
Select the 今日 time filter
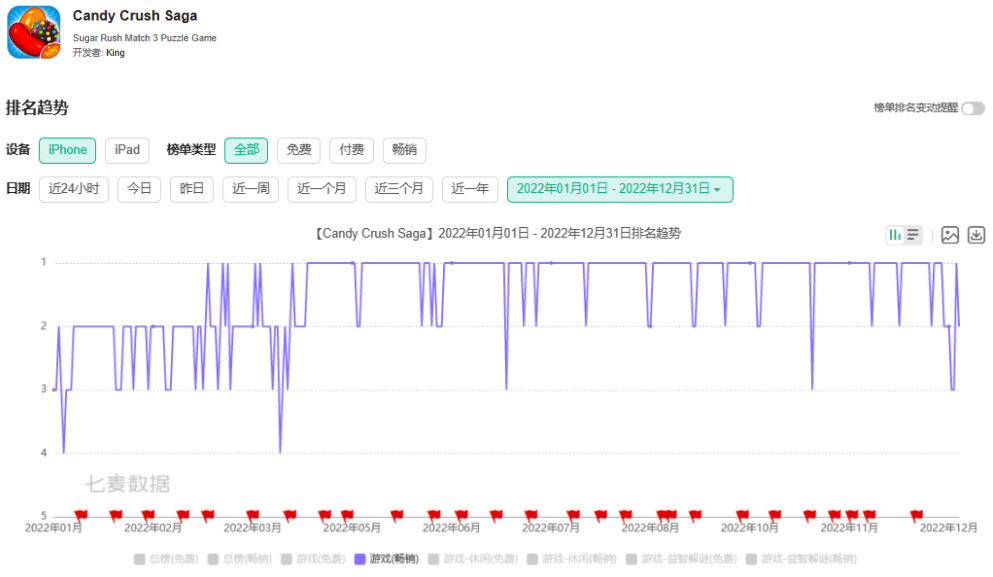point(138,188)
